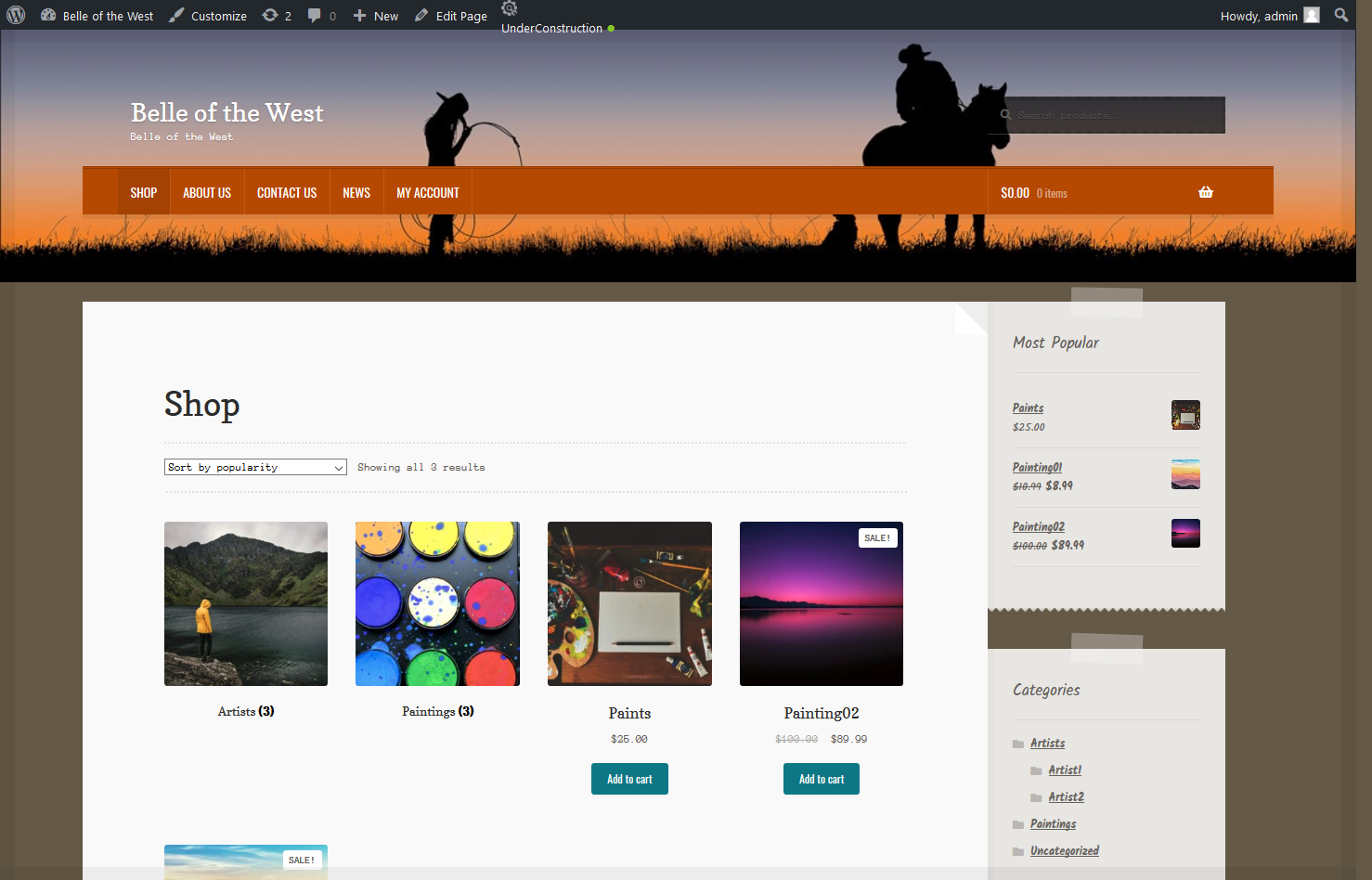Click the shopping basket icon
Viewport: 1372px width, 880px height.
click(x=1206, y=192)
